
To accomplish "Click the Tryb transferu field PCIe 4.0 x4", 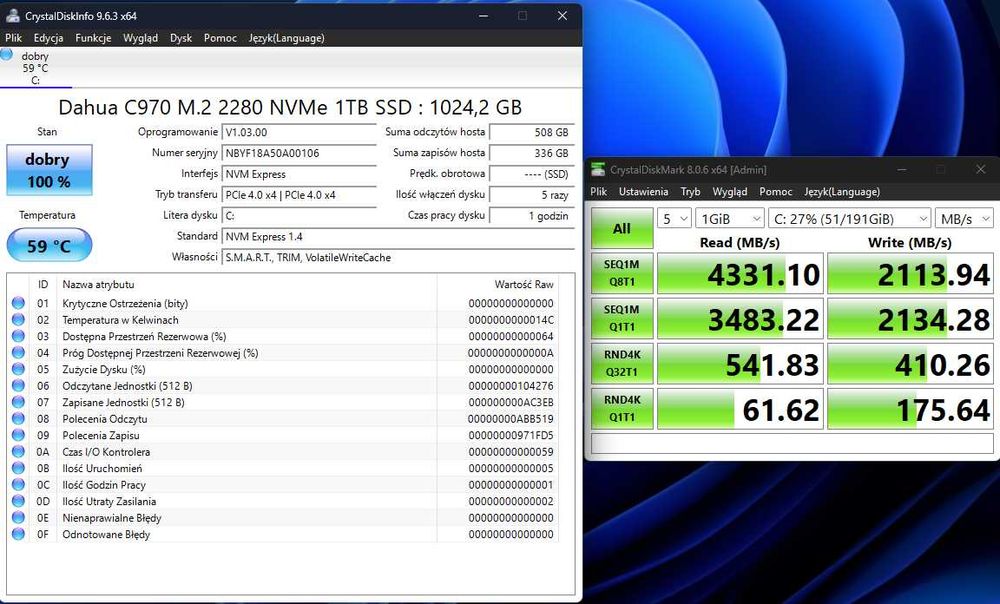I will (x=299, y=195).
